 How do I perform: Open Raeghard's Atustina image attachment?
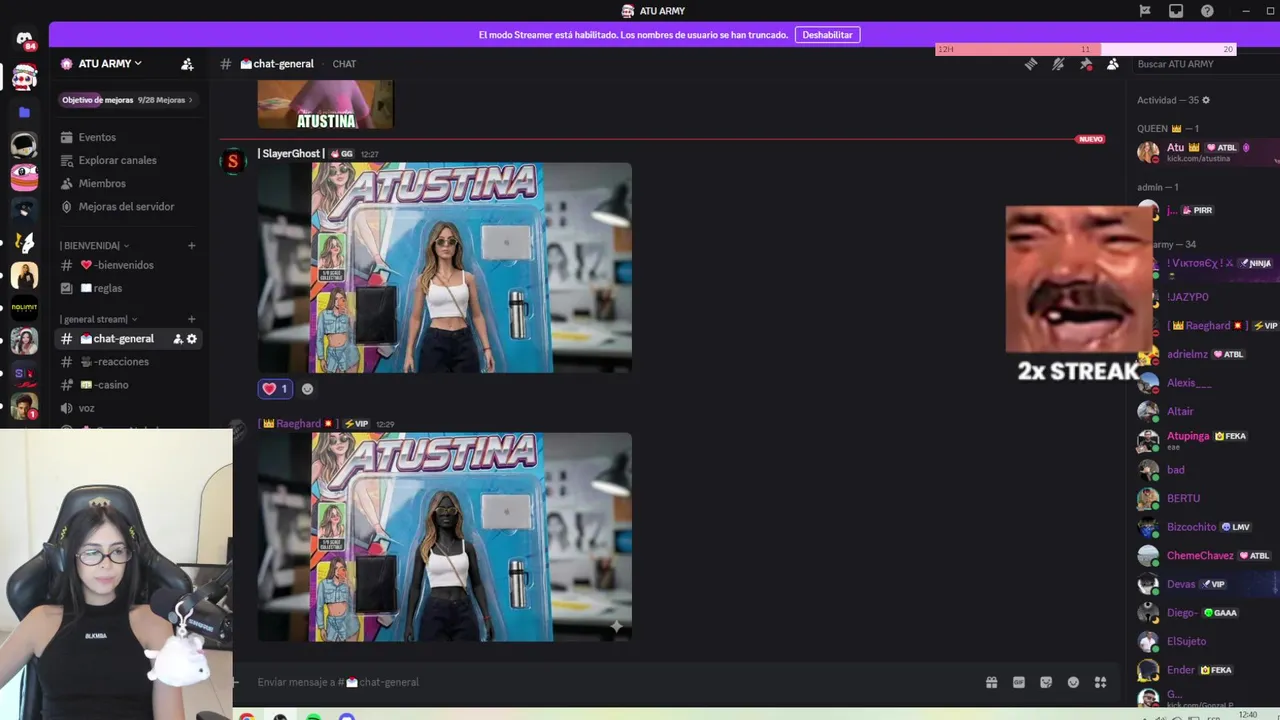tap(444, 537)
